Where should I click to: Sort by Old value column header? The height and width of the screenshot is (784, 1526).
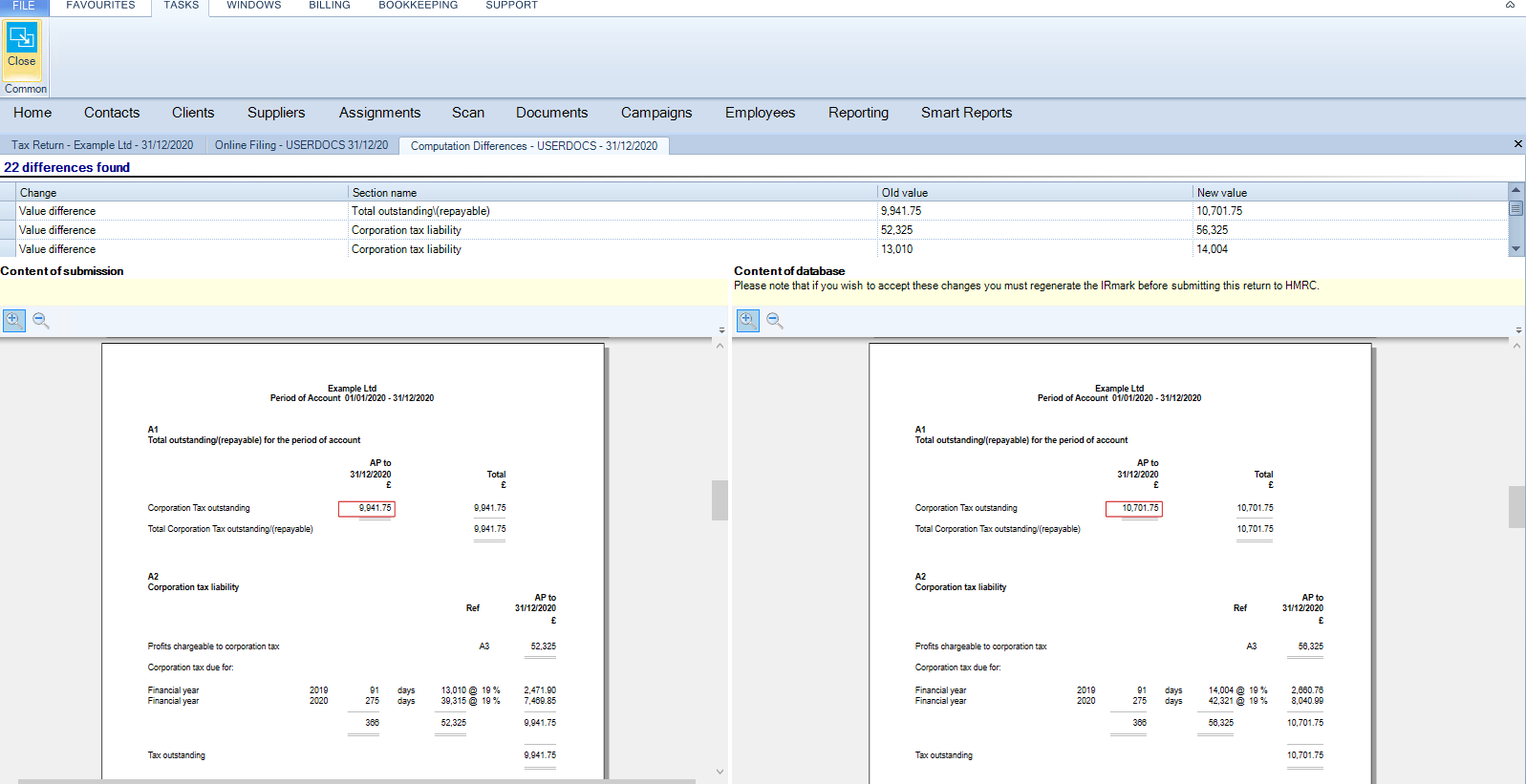point(1035,192)
